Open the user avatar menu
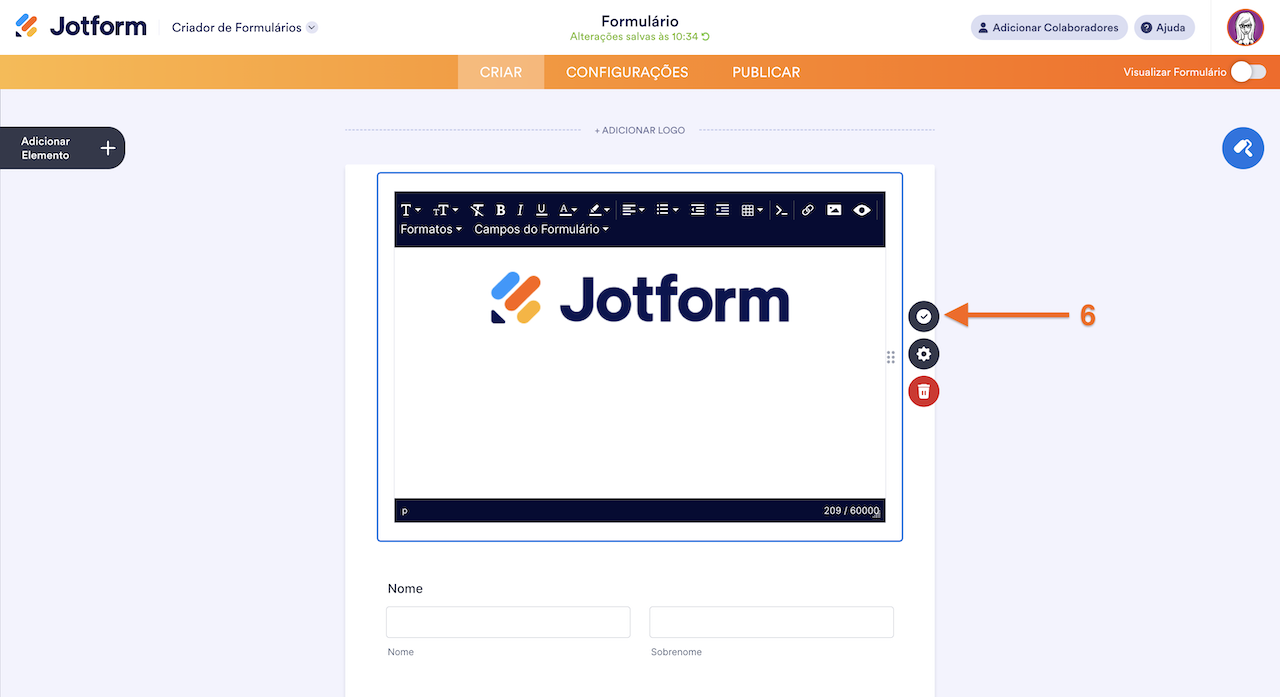This screenshot has width=1280, height=697. coord(1245,27)
